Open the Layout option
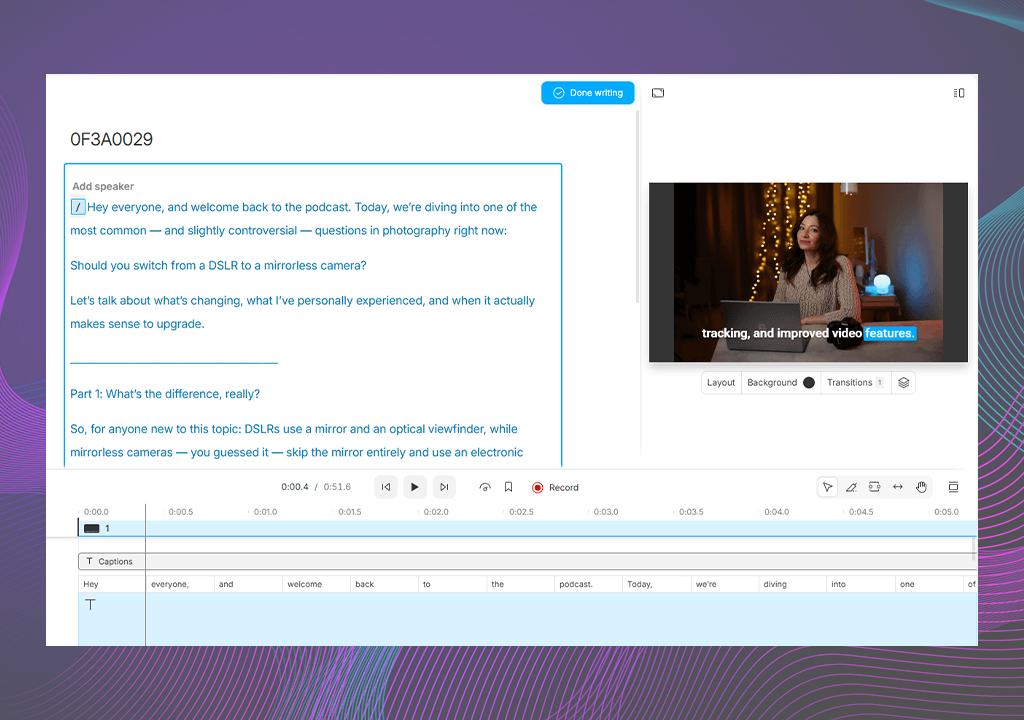Viewport: 1024px width, 720px height. (x=721, y=382)
